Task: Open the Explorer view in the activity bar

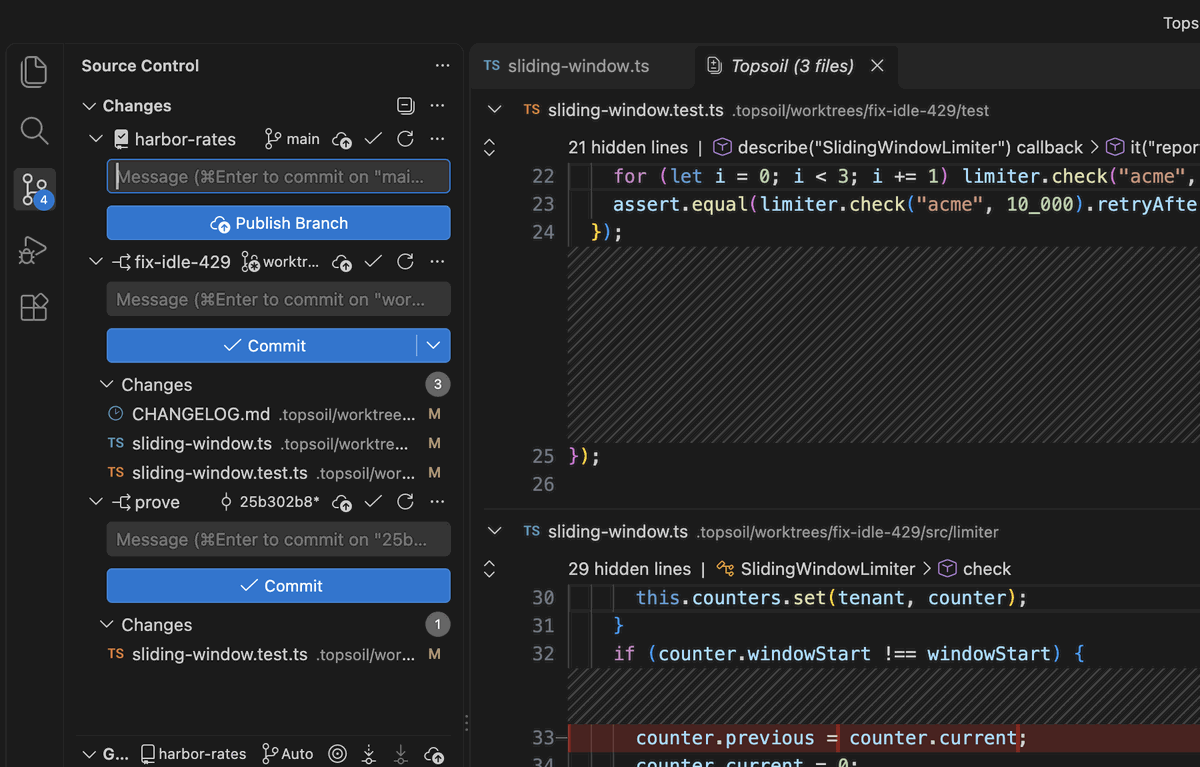Action: pyautogui.click(x=34, y=71)
